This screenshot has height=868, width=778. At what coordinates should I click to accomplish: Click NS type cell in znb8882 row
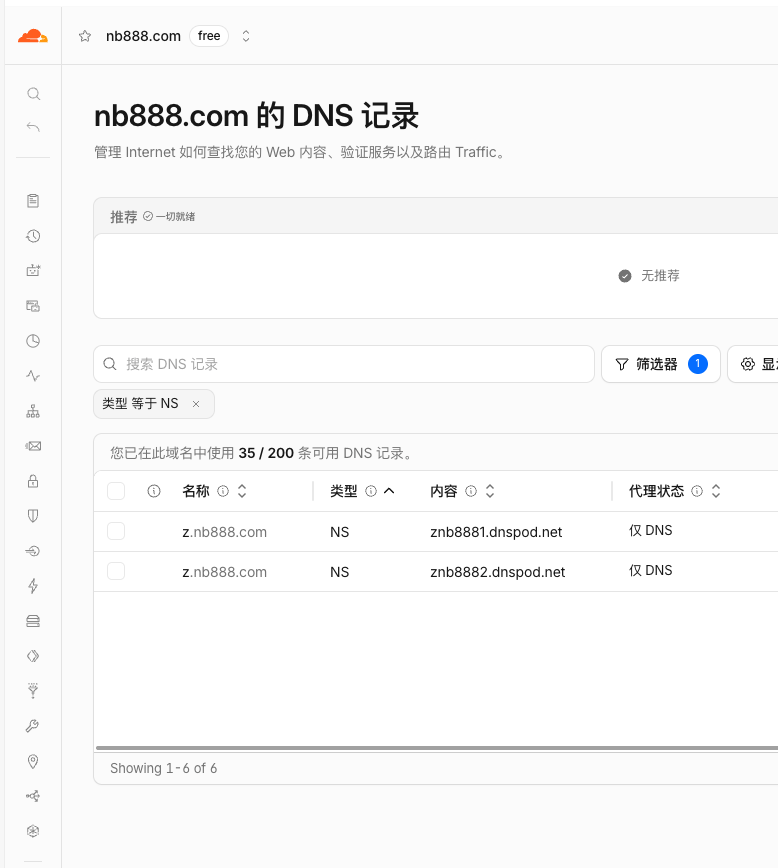339,572
